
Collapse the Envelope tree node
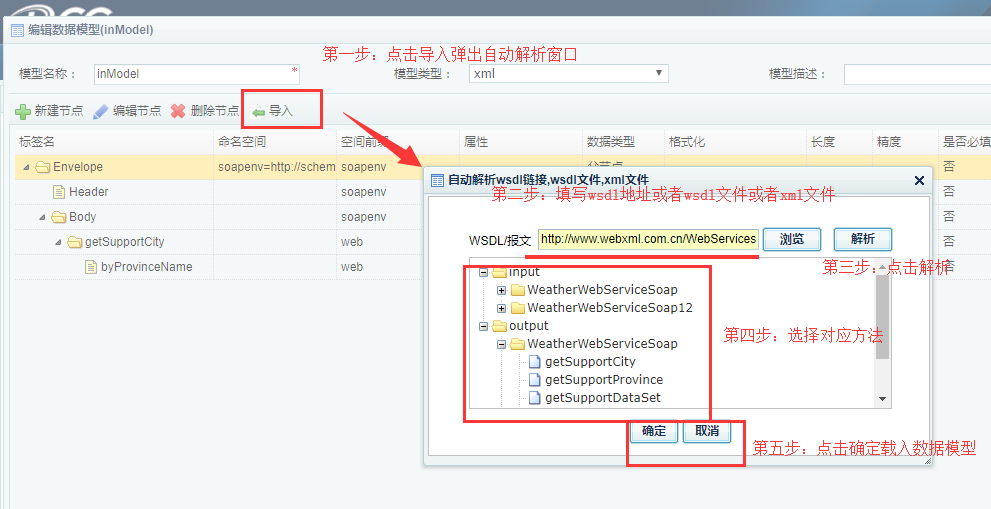point(26,168)
